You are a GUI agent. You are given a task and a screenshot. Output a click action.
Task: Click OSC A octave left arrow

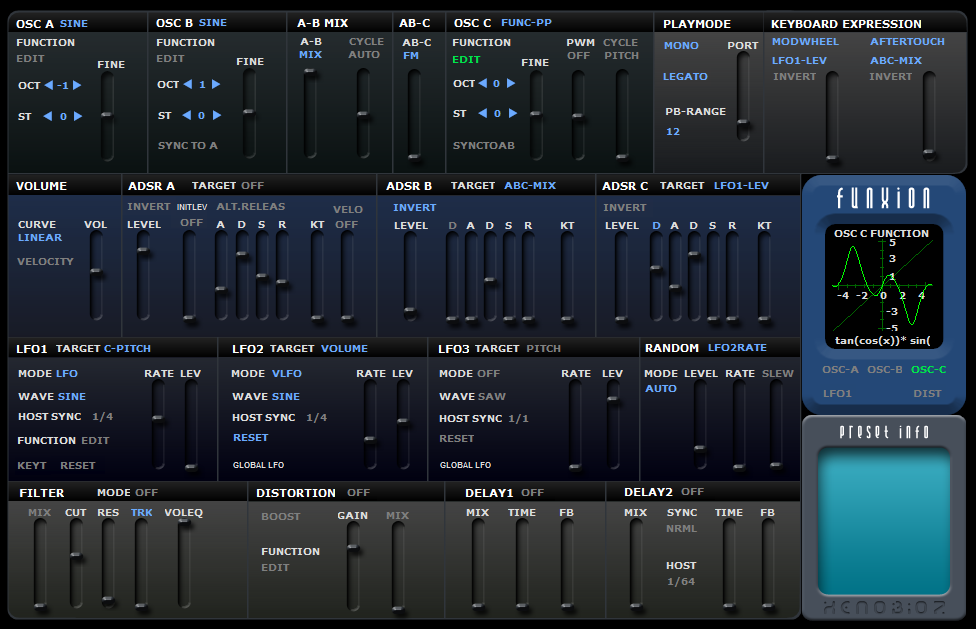(x=49, y=85)
